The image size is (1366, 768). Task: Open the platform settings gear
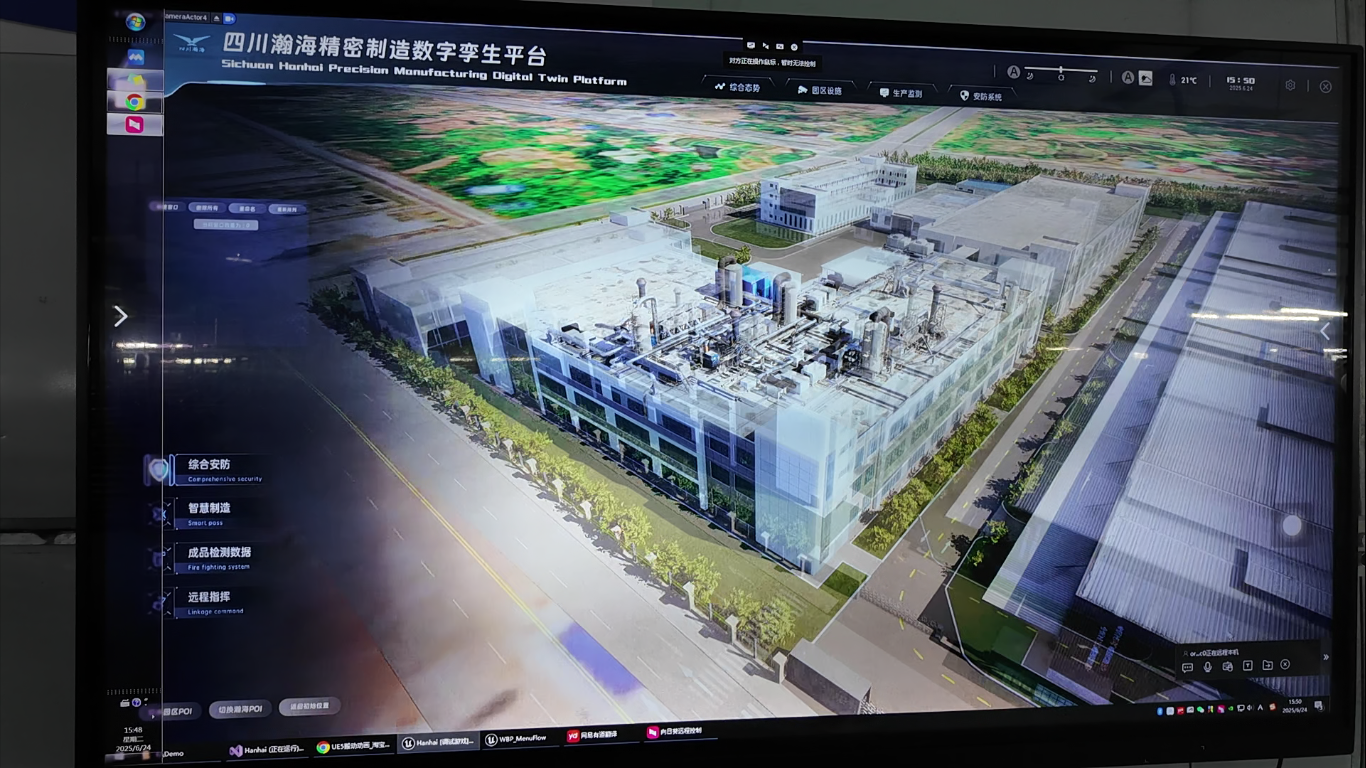[1290, 85]
